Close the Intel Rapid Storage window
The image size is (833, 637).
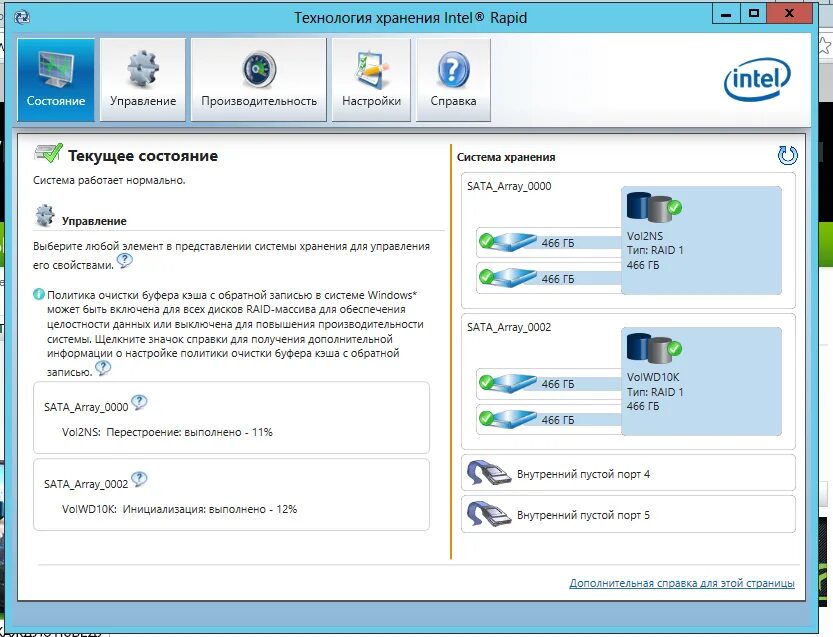789,14
